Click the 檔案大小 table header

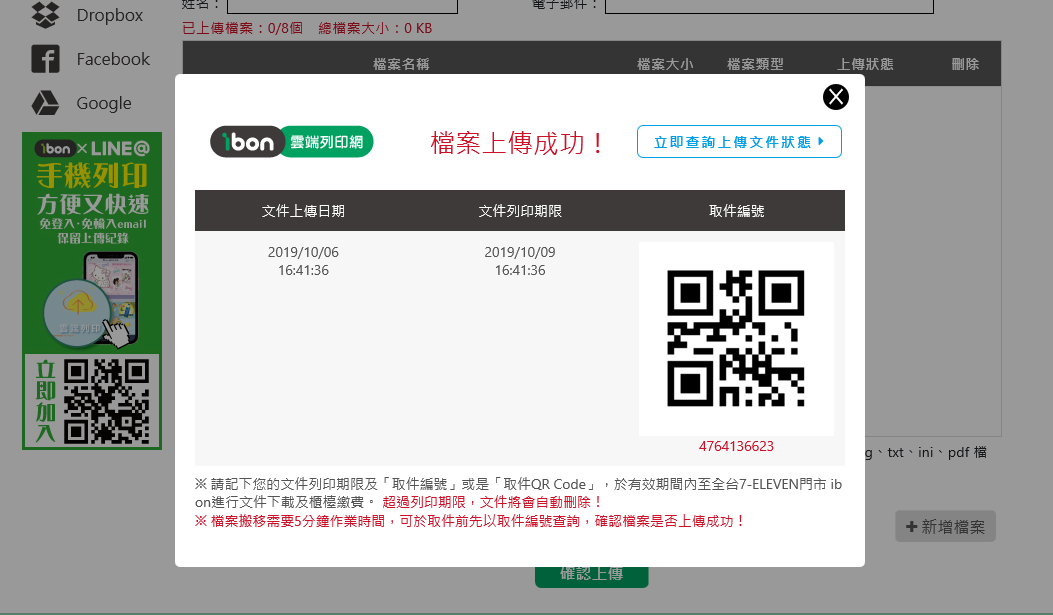(x=665, y=64)
